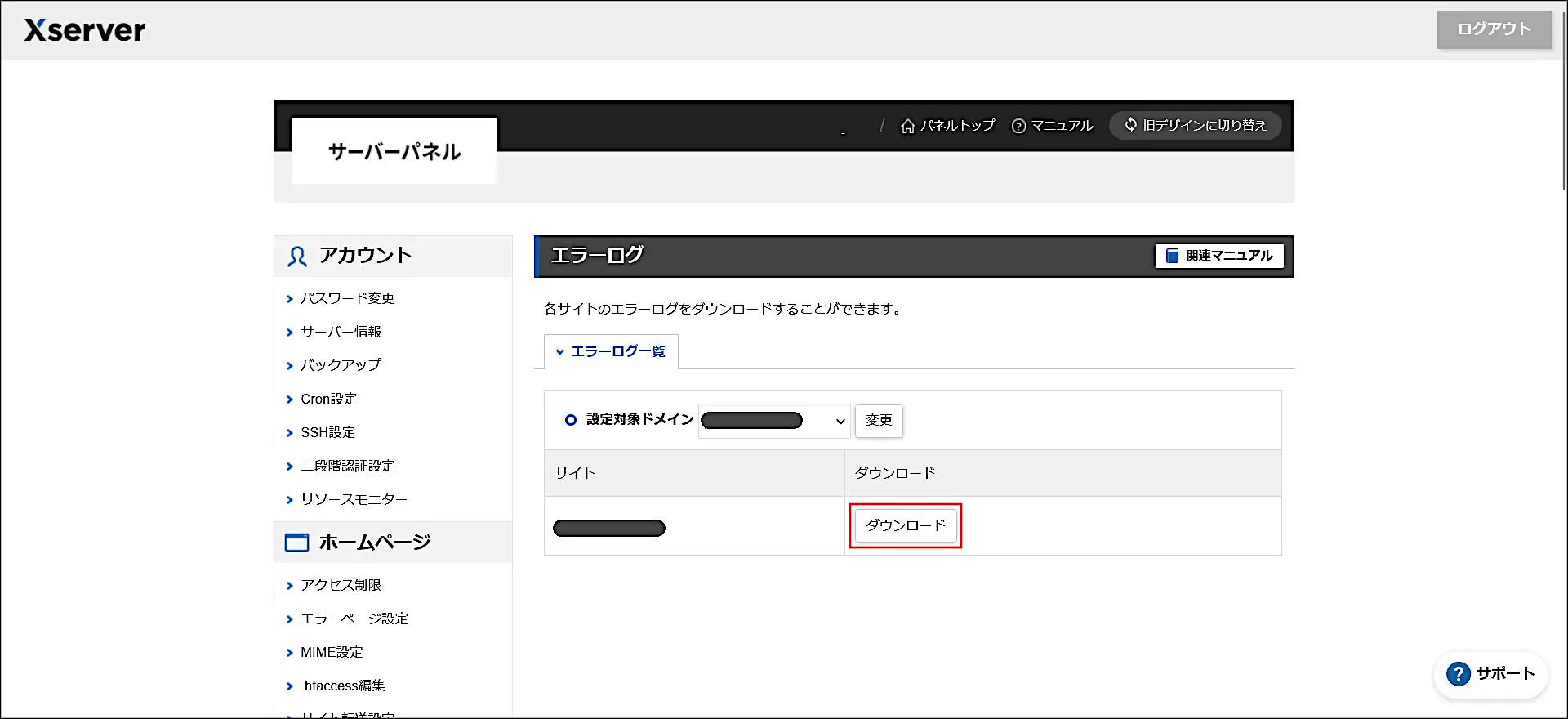Click the ダウンロード button in the table row
This screenshot has height=719, width=1568.
(x=905, y=525)
